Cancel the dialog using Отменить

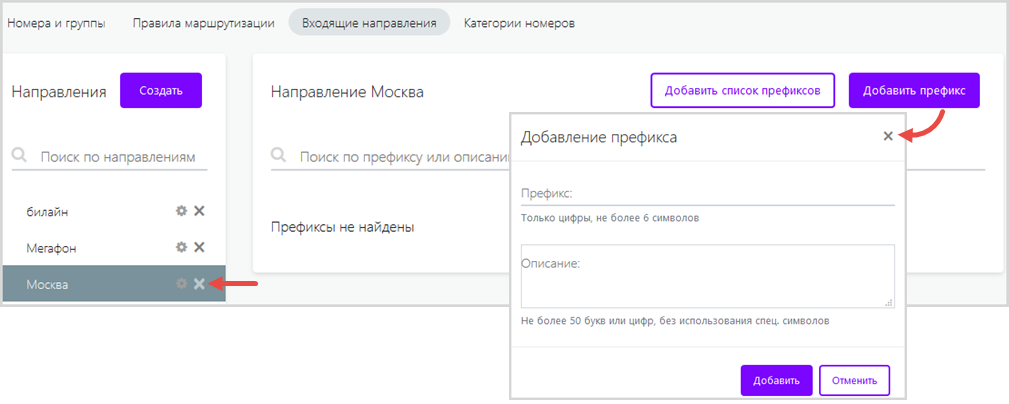point(854,380)
